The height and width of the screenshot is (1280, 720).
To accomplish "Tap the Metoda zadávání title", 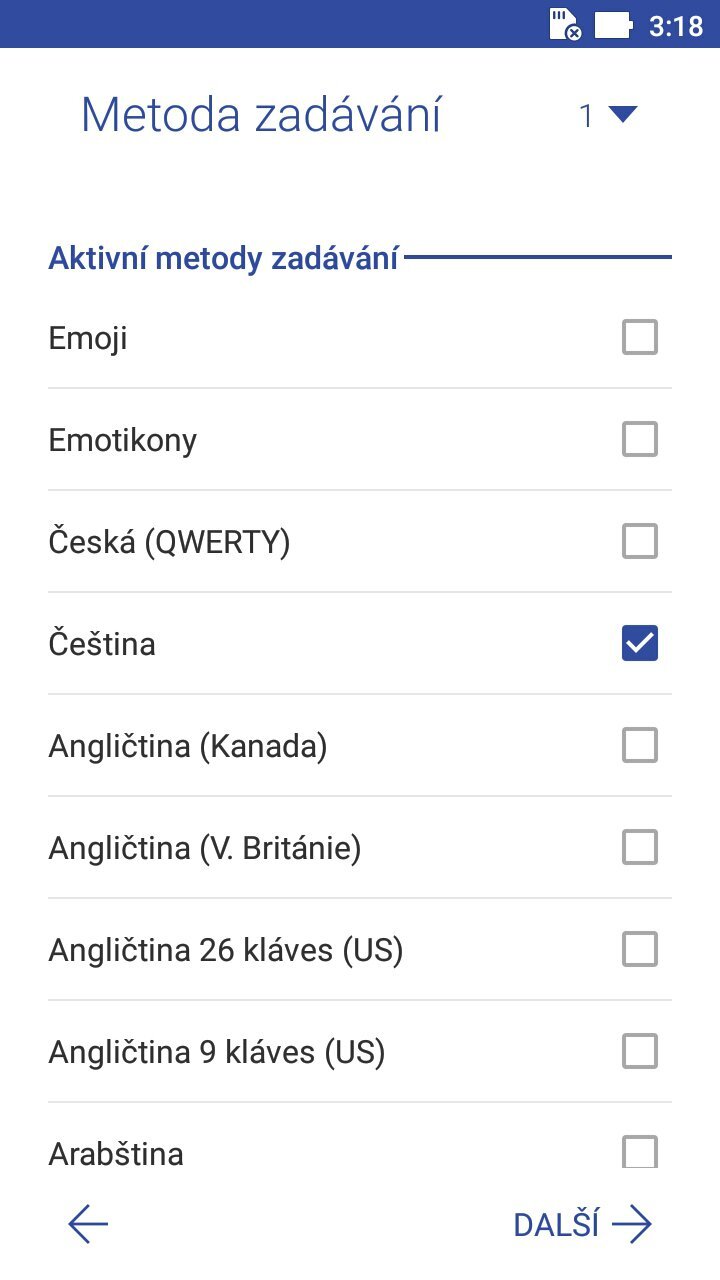I will pyautogui.click(x=260, y=116).
